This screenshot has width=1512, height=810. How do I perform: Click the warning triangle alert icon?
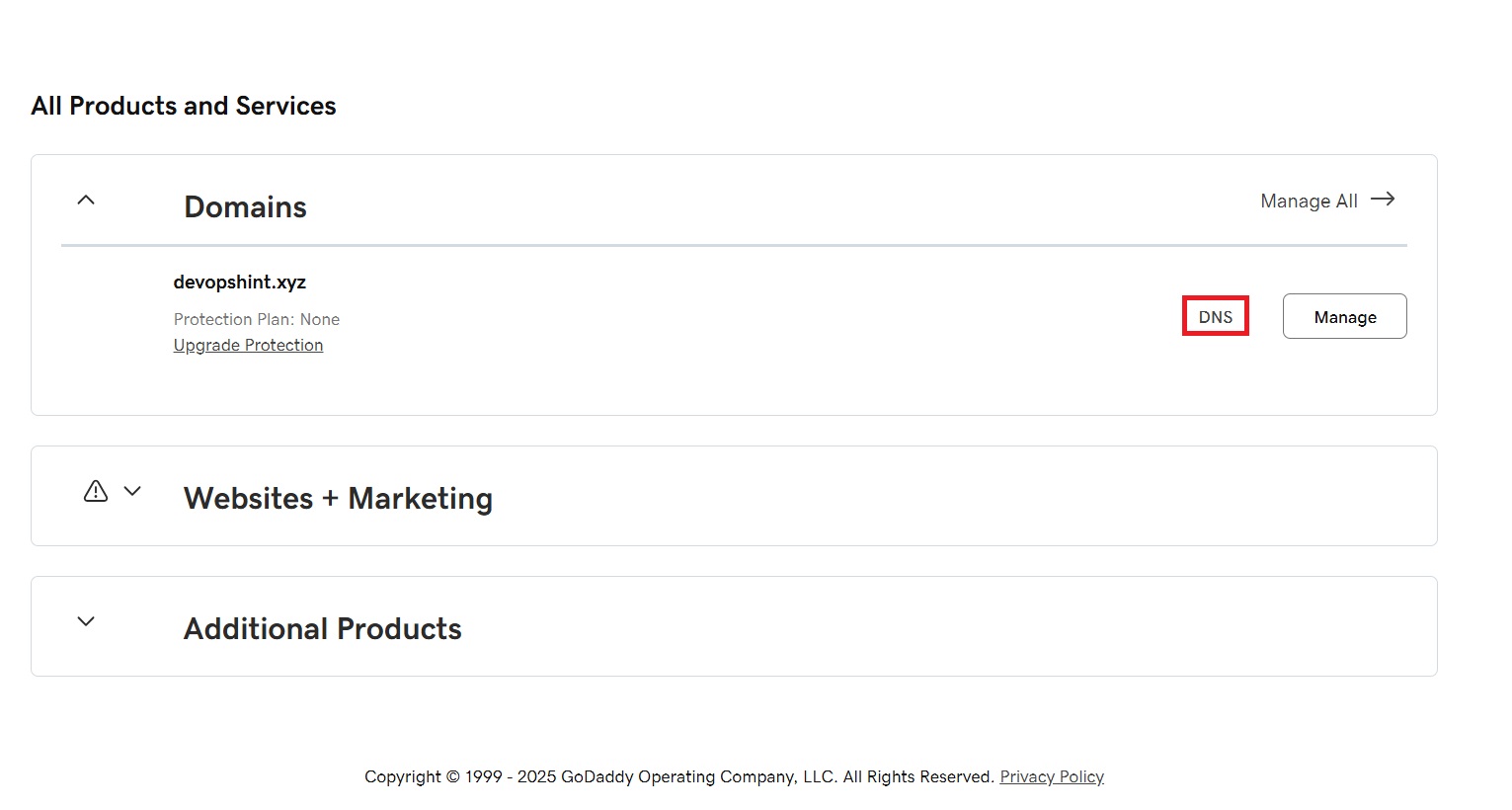[96, 491]
